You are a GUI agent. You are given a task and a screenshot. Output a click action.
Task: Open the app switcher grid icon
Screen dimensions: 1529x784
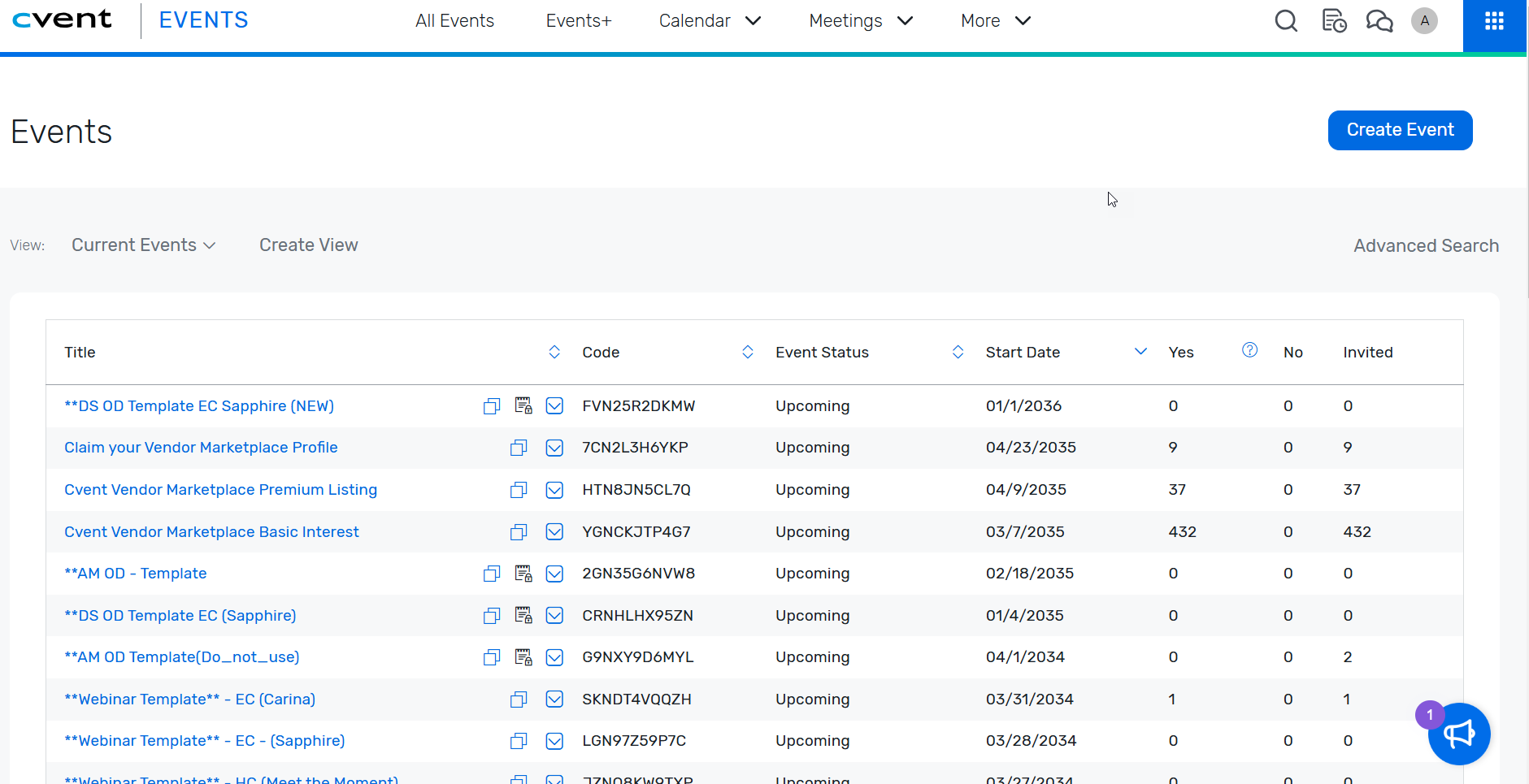pos(1494,21)
